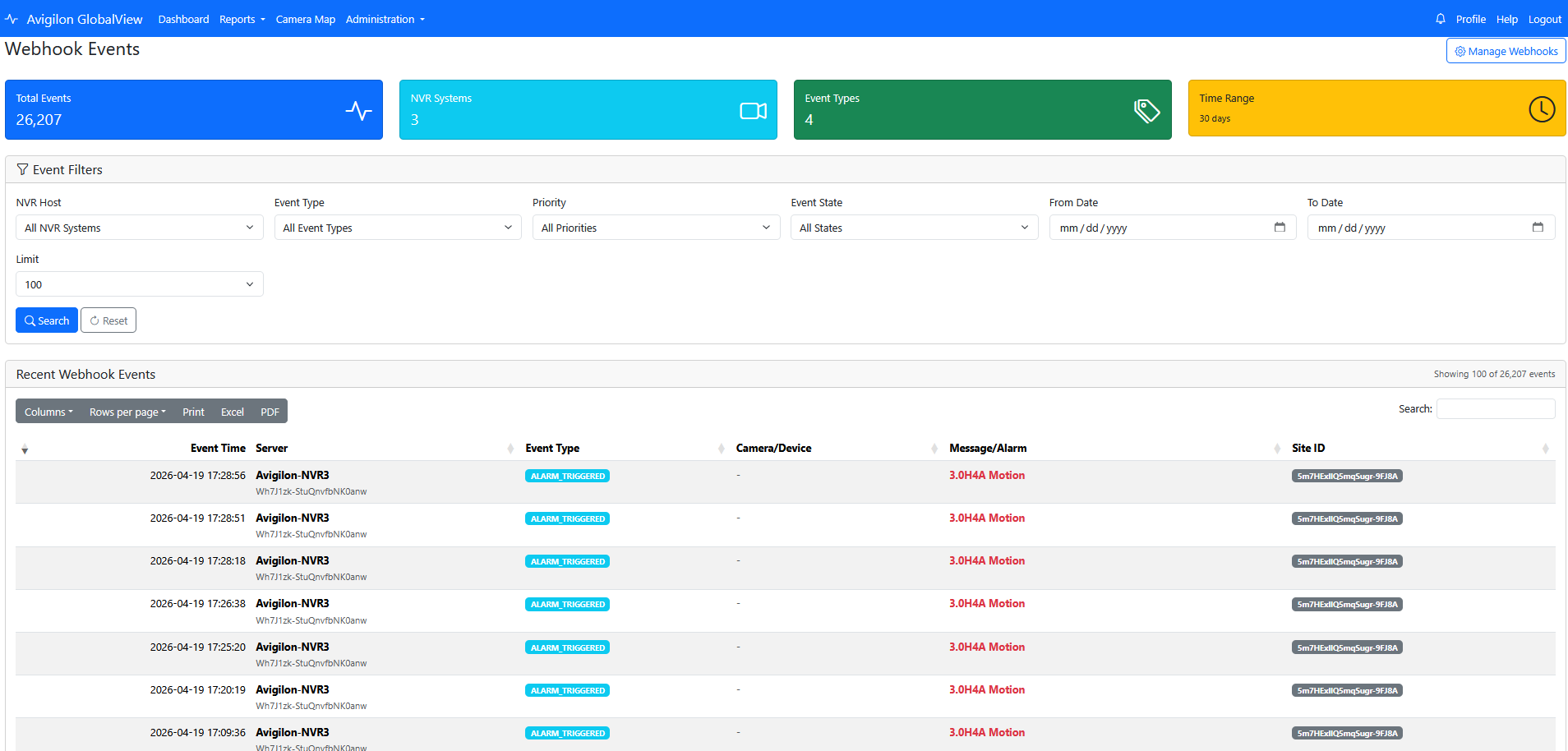Click 3.0H4A Motion in the 17:28:51 row
Image resolution: width=1568 pixels, height=751 pixels.
pos(987,518)
